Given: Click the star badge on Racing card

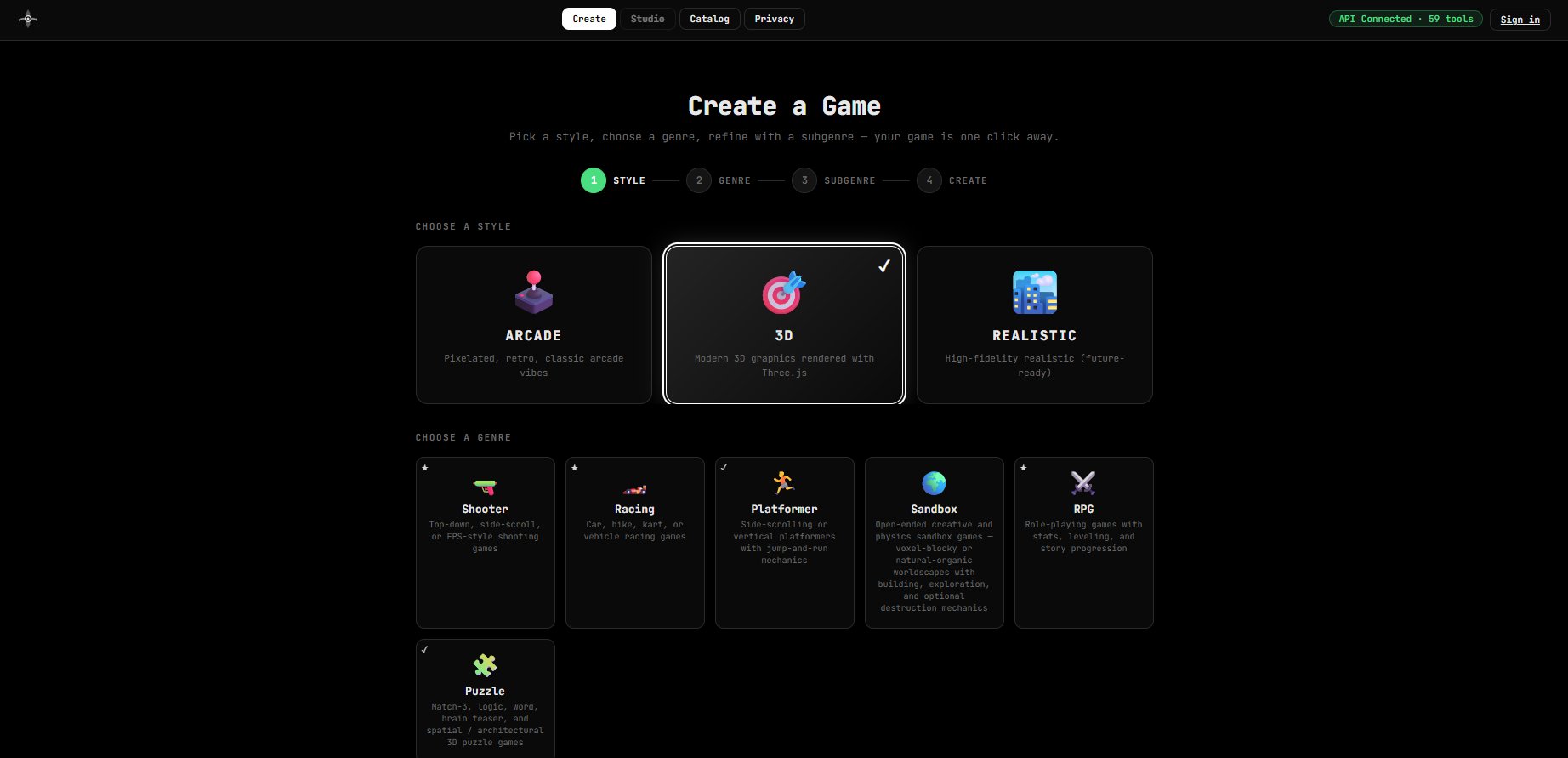Looking at the screenshot, I should point(575,467).
